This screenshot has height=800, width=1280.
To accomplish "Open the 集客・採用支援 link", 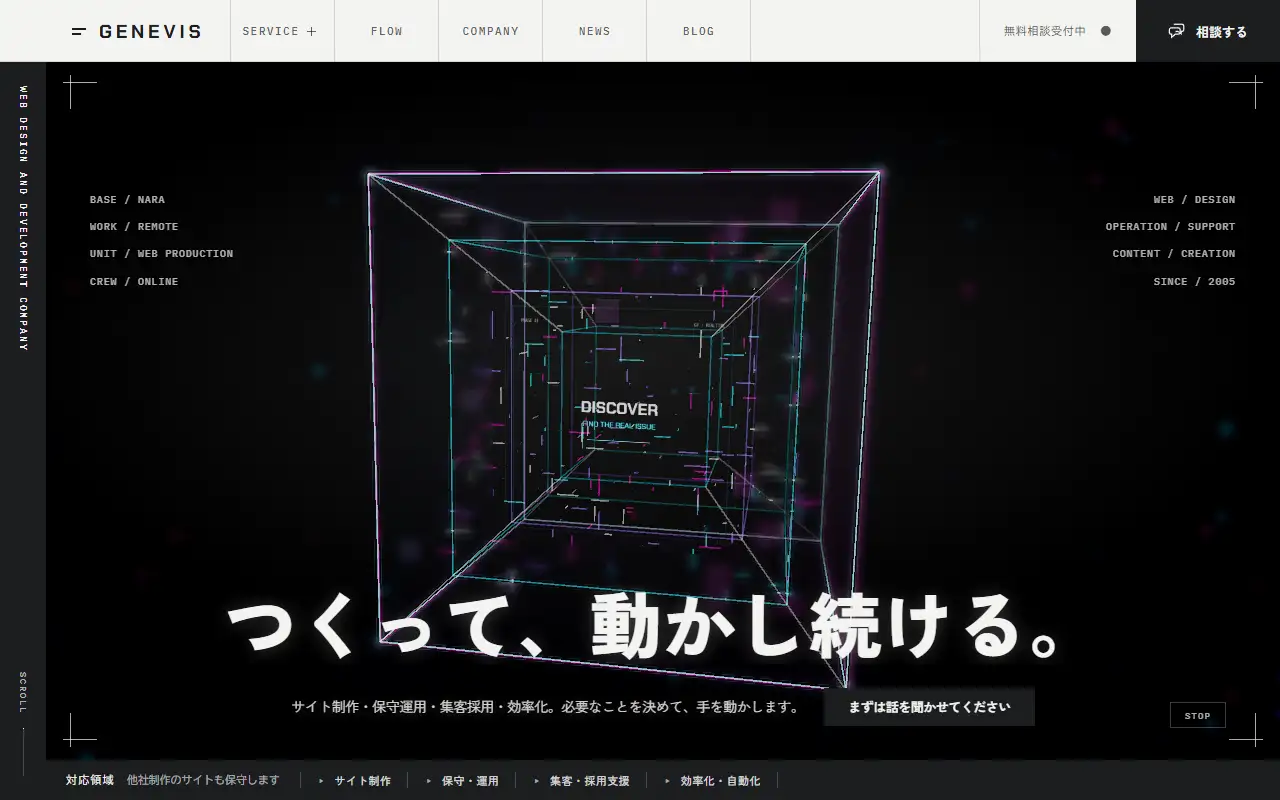I will tap(590, 781).
